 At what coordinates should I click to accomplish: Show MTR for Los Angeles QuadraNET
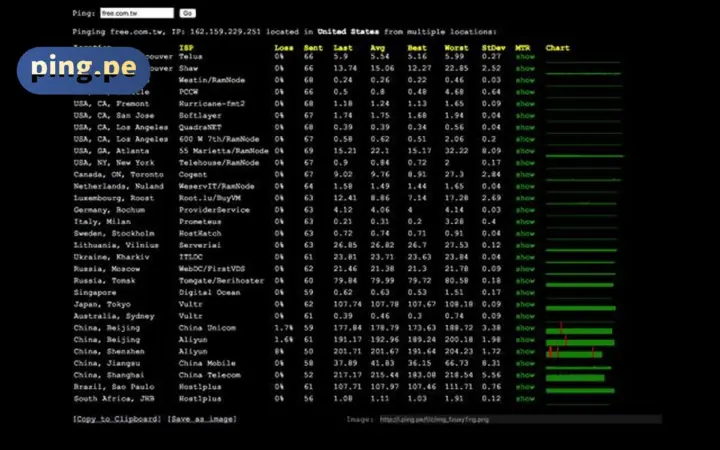pos(525,127)
